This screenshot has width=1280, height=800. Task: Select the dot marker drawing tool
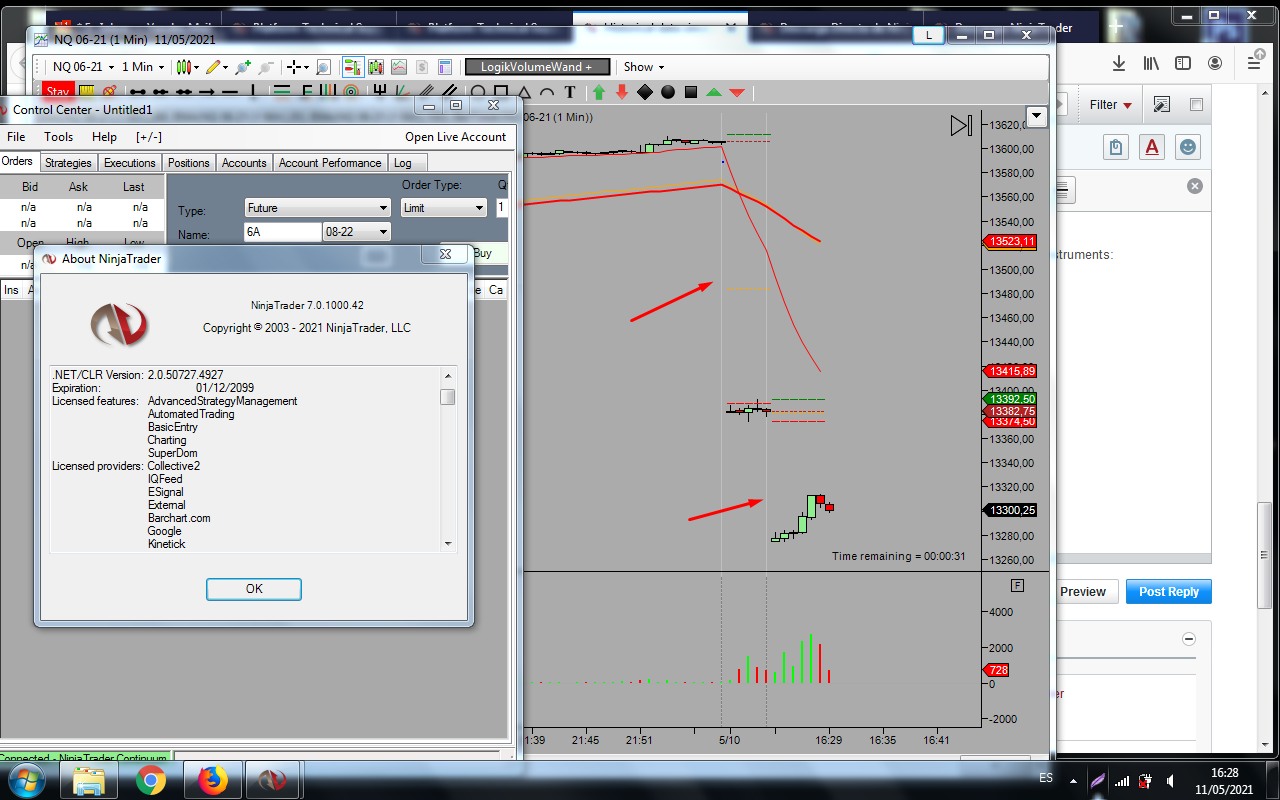[x=667, y=93]
